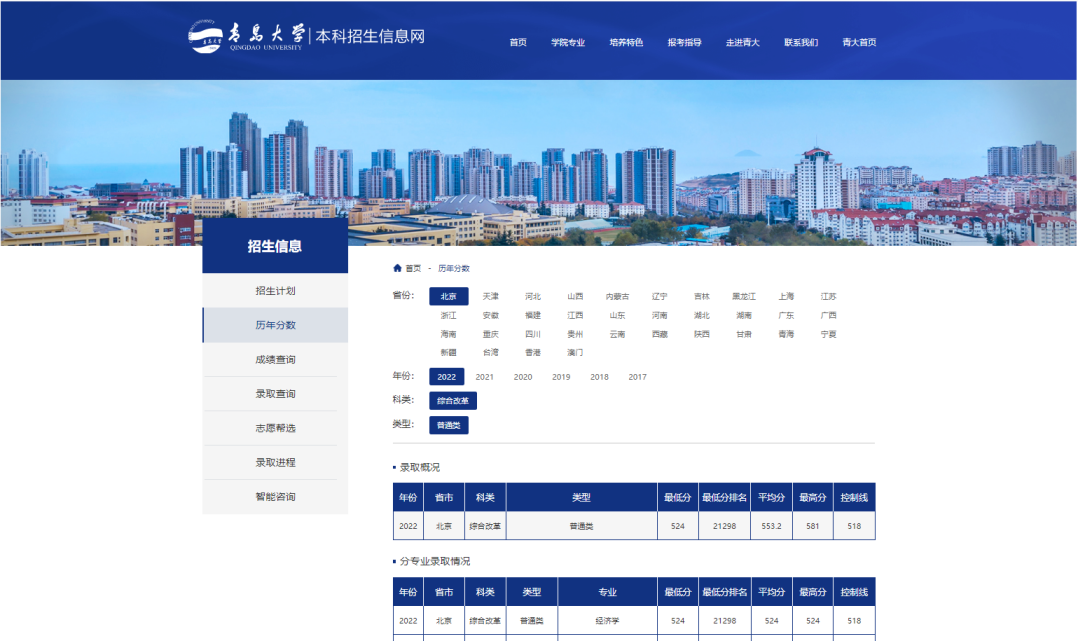Select the 天津 province filter
The width and height of the screenshot is (1078, 641).
point(489,296)
